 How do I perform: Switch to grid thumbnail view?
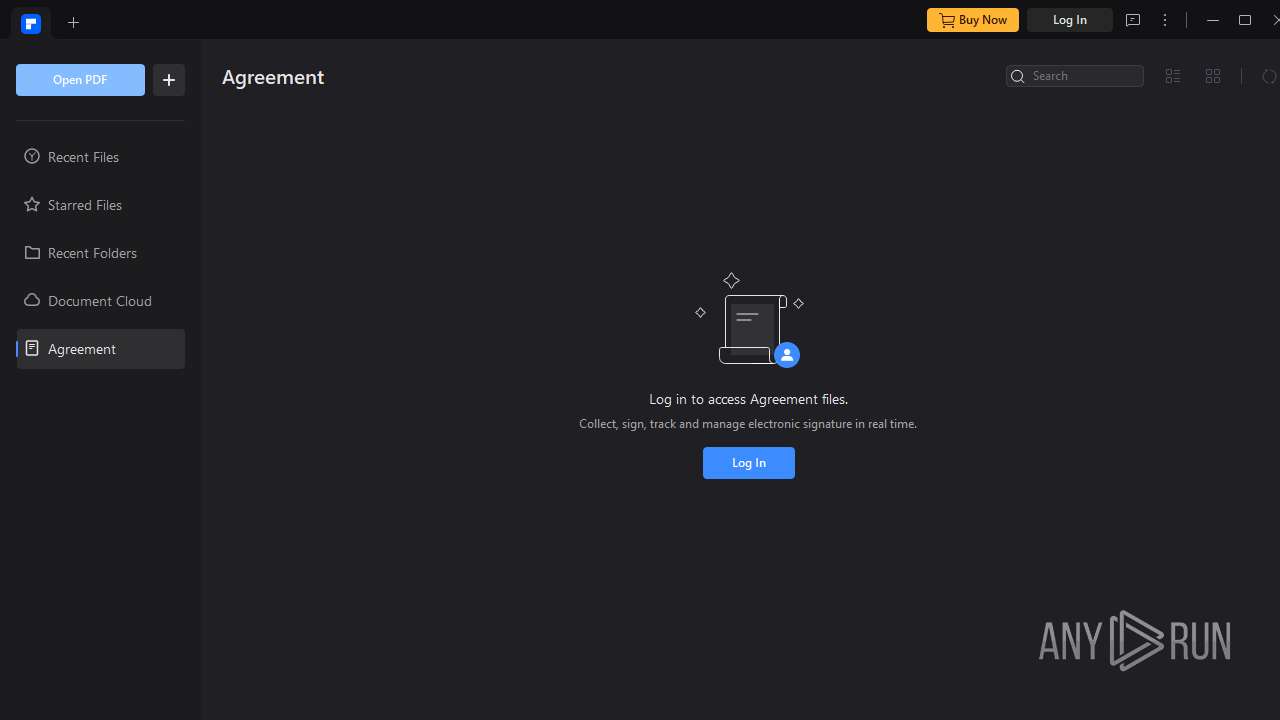click(1213, 76)
